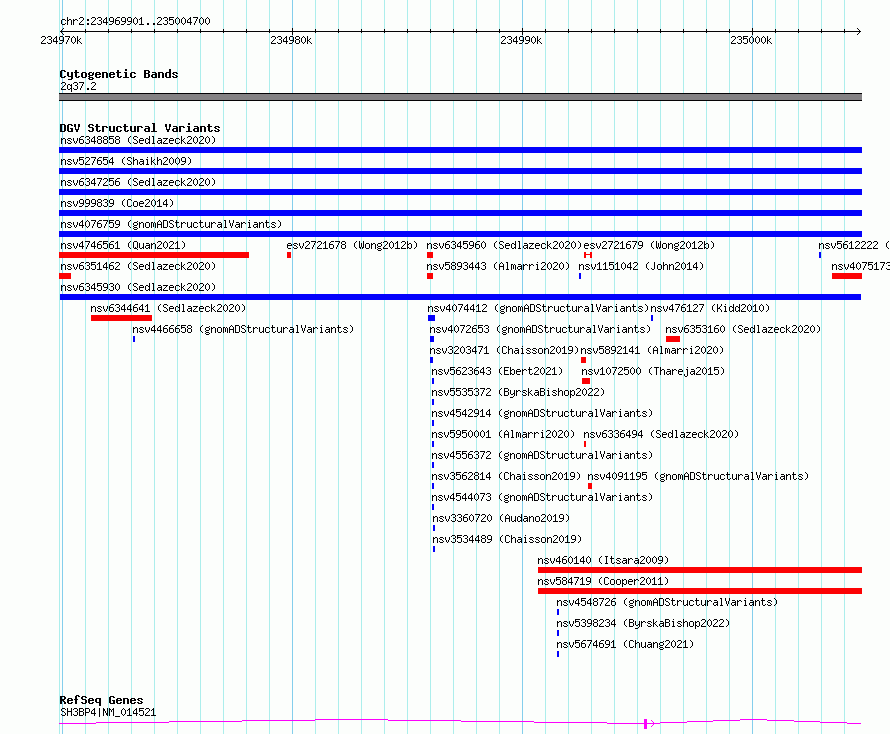Click esv2721679 (Wong2012b) label
This screenshot has height=734, width=890.
(x=649, y=245)
